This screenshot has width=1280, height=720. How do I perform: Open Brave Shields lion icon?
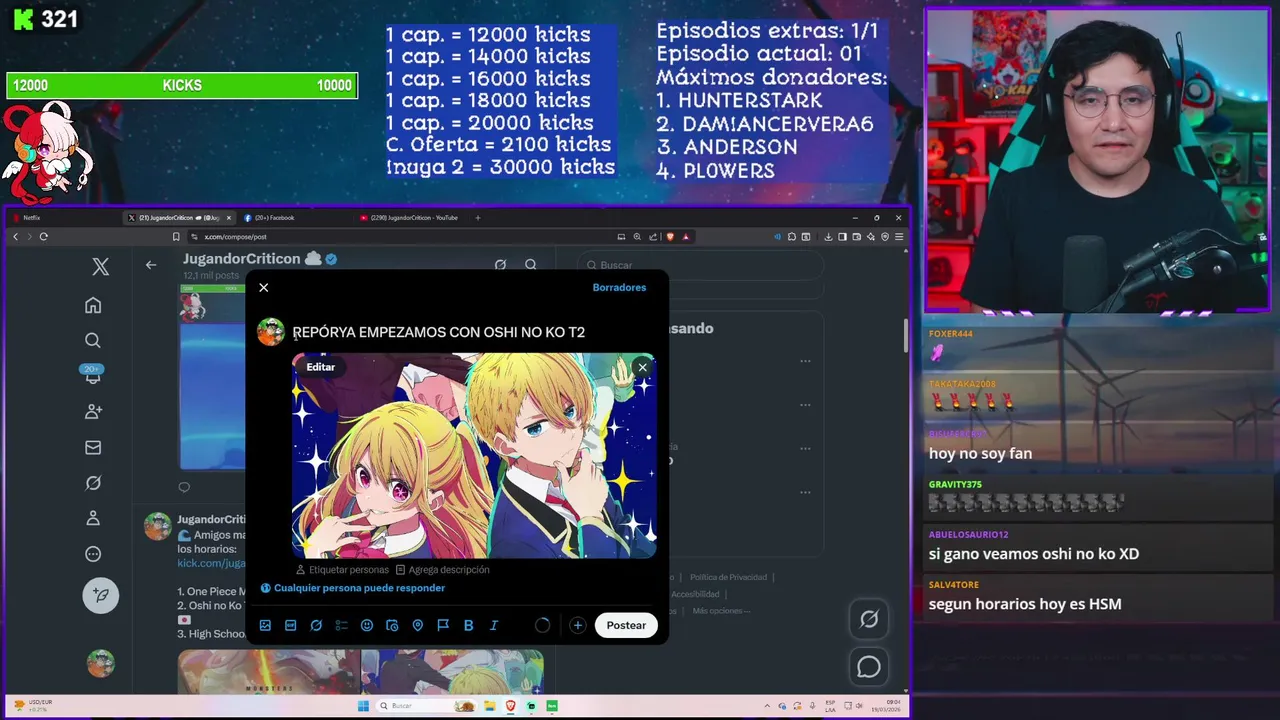(x=670, y=237)
